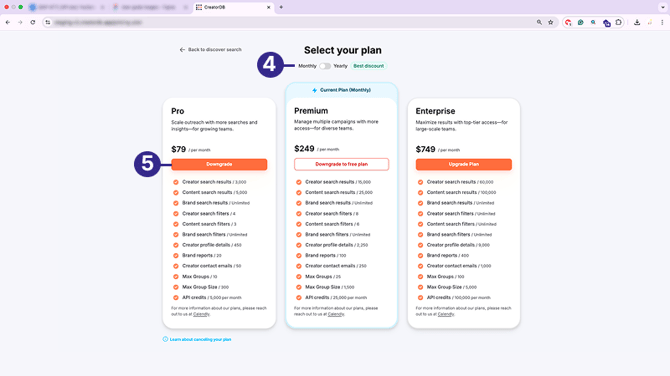Click Enterprise's API credits row
Image resolution: width=670 pixels, height=376 pixels.
(454, 297)
